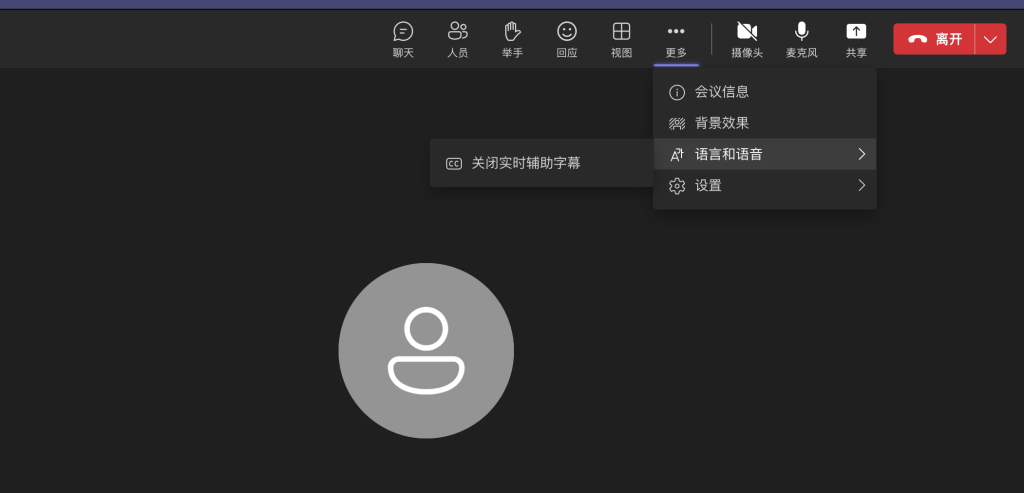Close the 更多 more options menu
1024x493 pixels.
676,39
